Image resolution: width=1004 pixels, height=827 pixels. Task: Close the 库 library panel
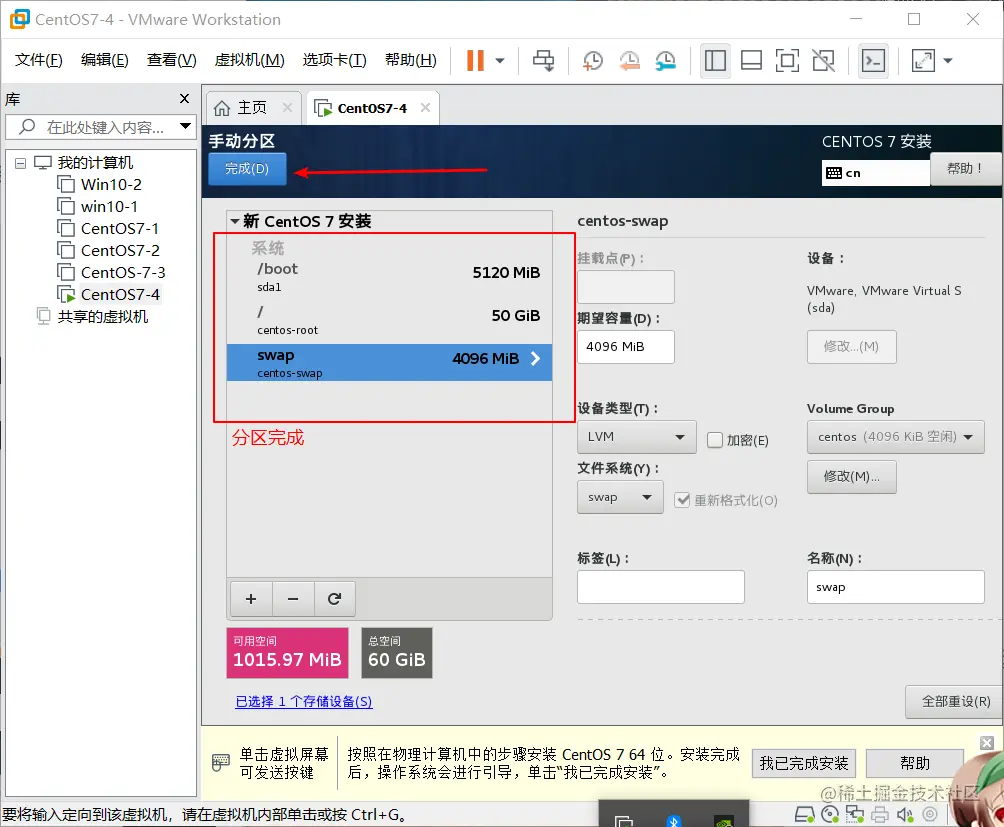(184, 99)
